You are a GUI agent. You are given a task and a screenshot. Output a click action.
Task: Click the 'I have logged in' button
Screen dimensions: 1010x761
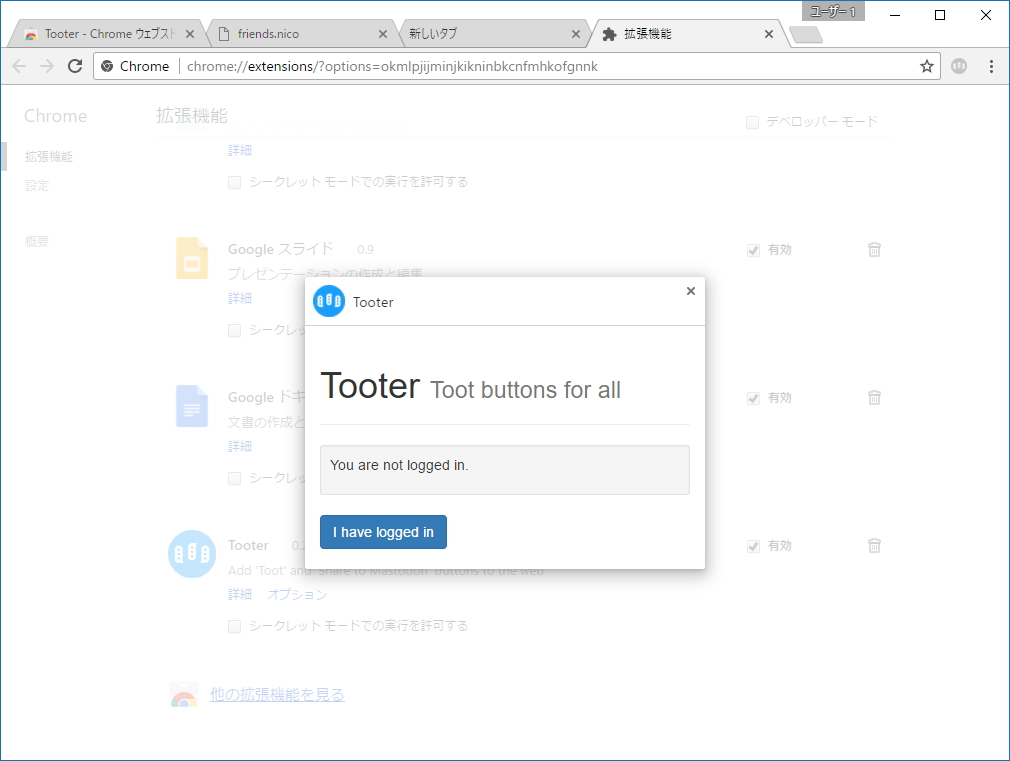tap(383, 532)
